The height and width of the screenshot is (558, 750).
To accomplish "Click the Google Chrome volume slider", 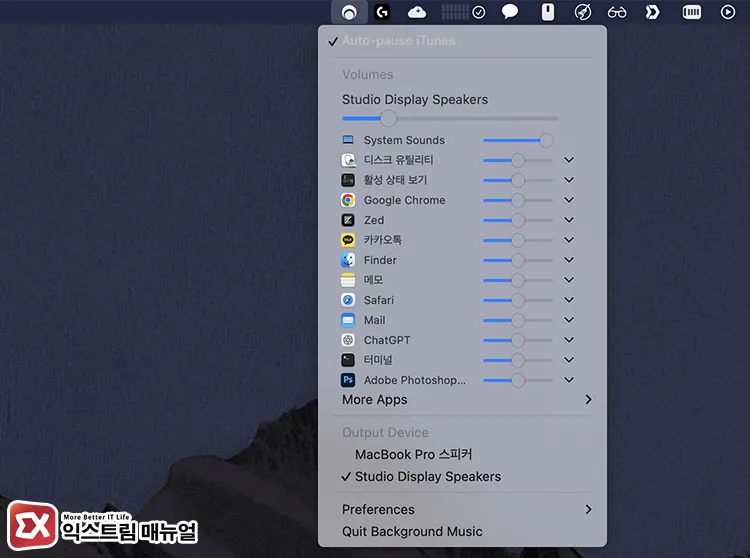I will [518, 200].
